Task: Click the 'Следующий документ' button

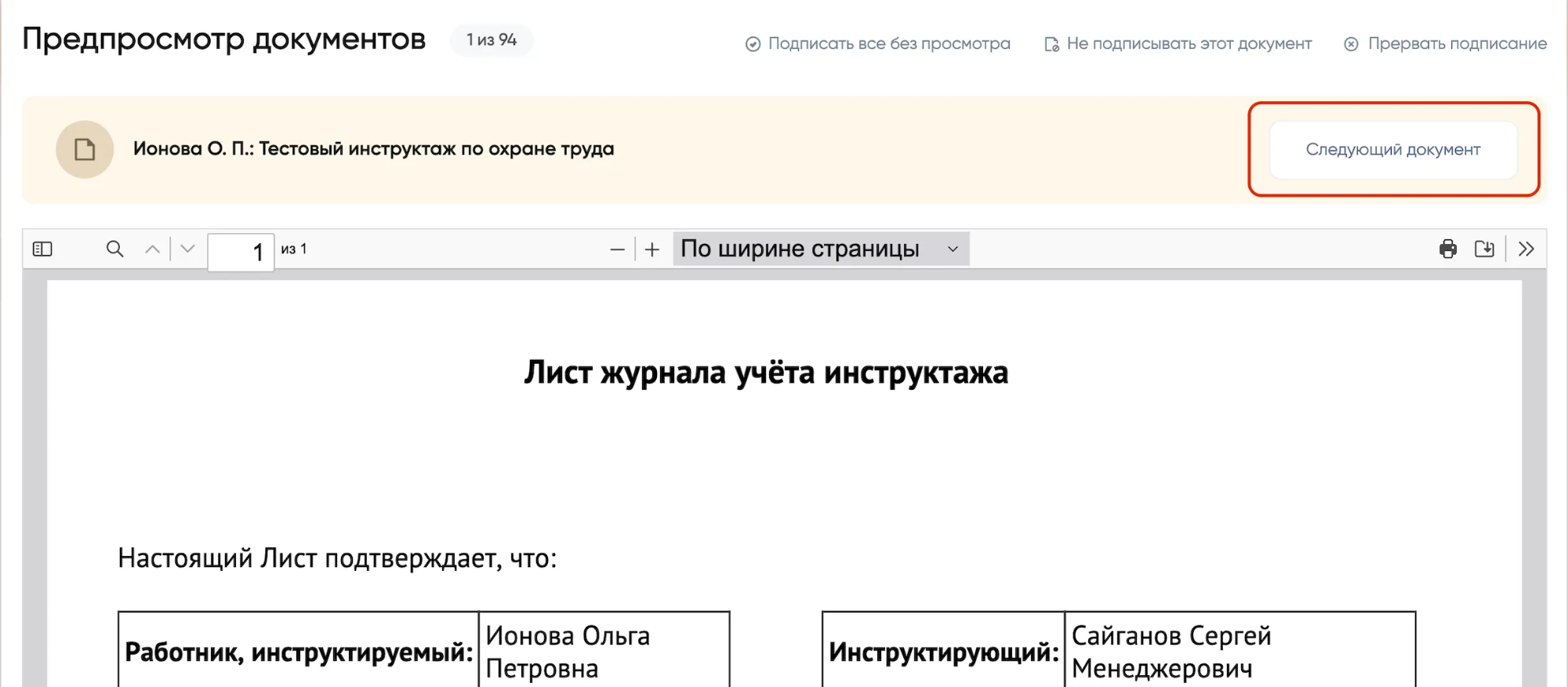Action: pos(1392,150)
